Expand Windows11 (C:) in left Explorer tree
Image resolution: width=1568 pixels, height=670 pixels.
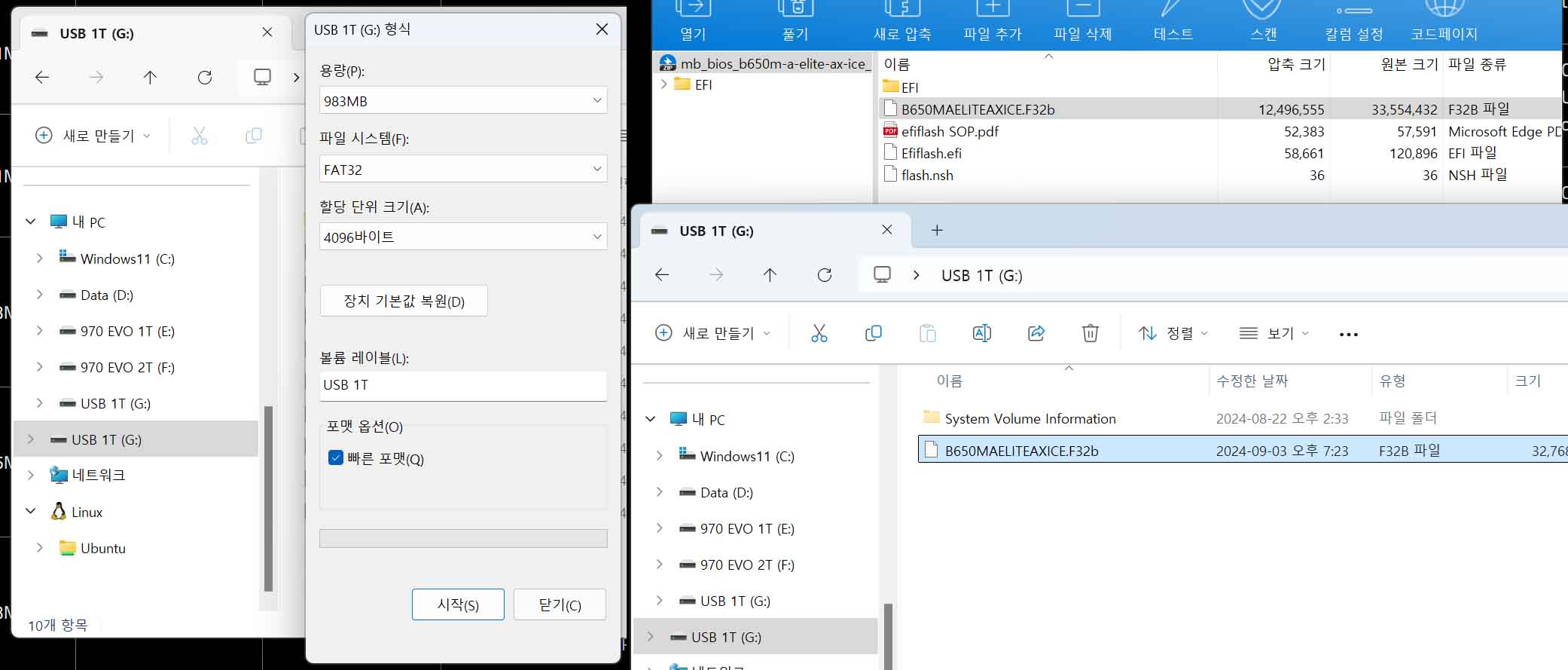[x=39, y=259]
